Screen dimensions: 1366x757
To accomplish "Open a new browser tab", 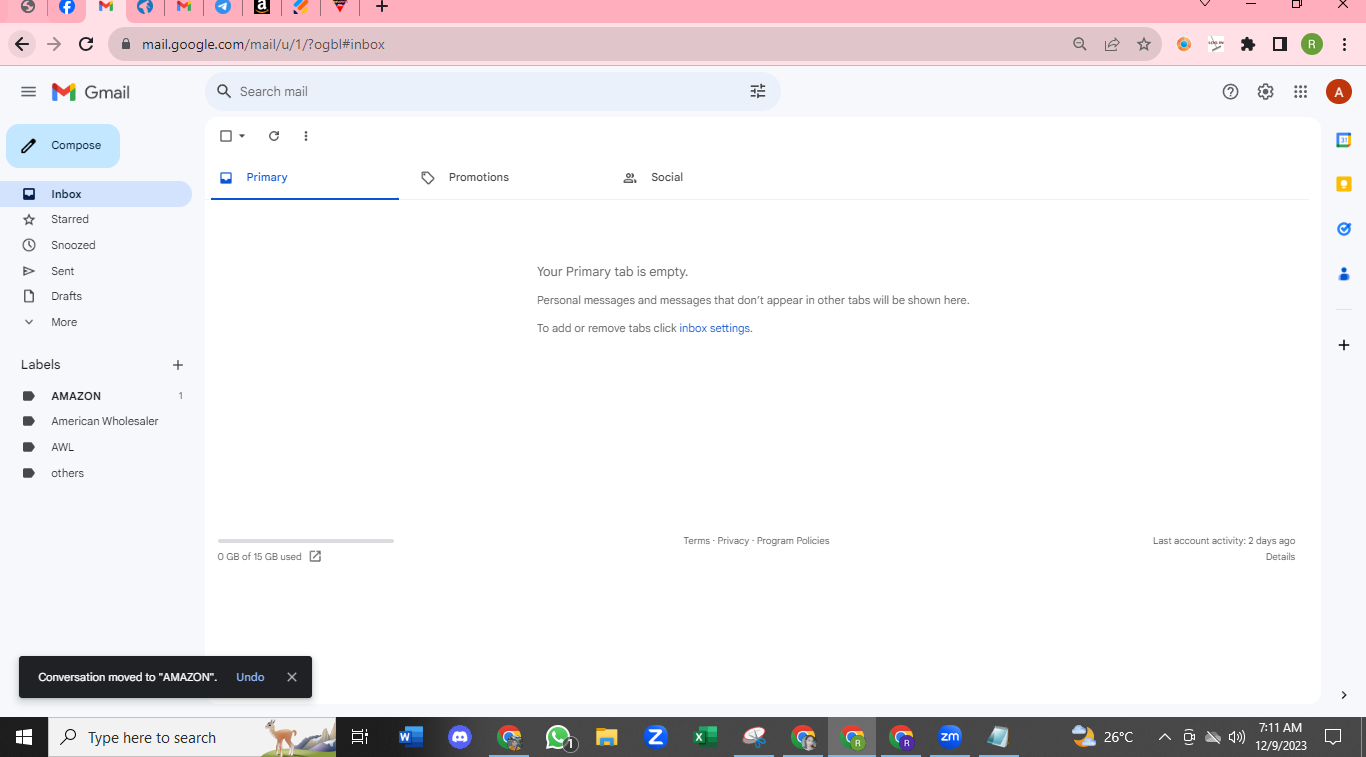I will 381,7.
